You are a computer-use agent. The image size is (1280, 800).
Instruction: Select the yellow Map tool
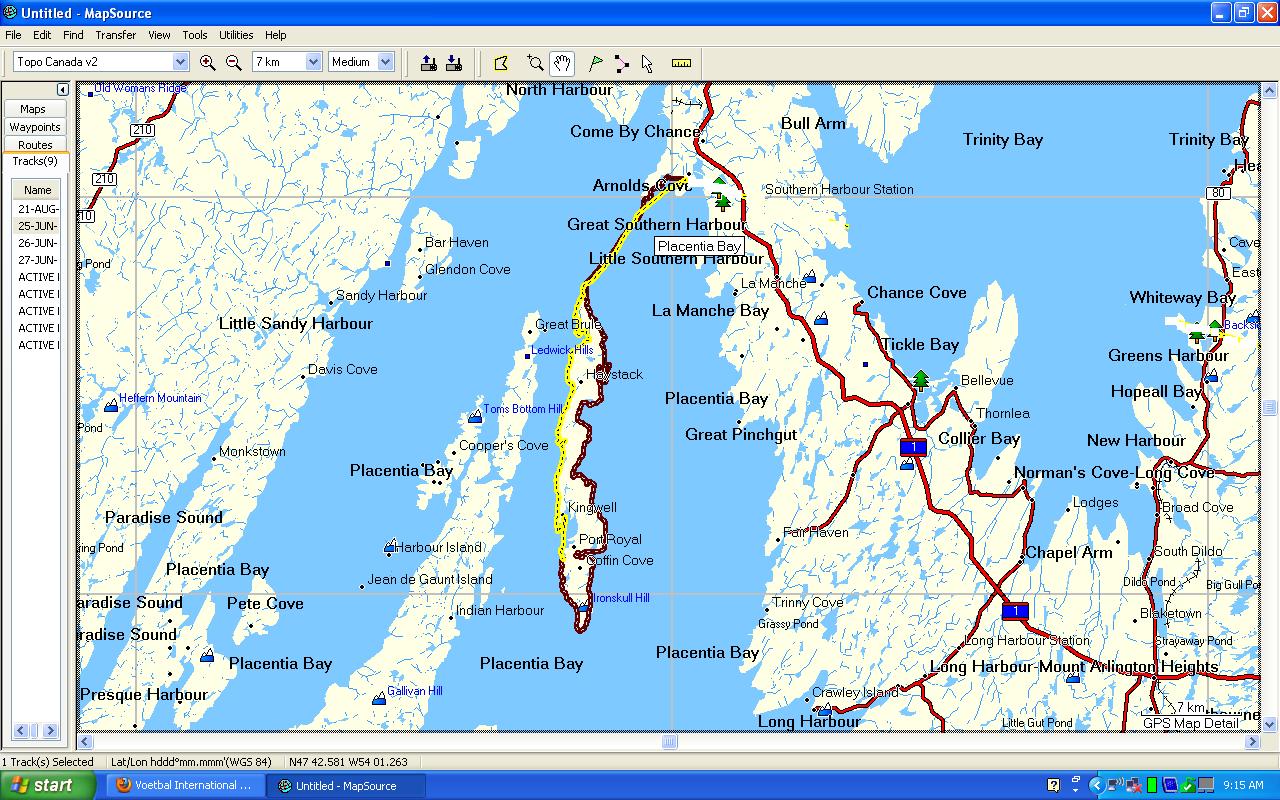point(501,62)
